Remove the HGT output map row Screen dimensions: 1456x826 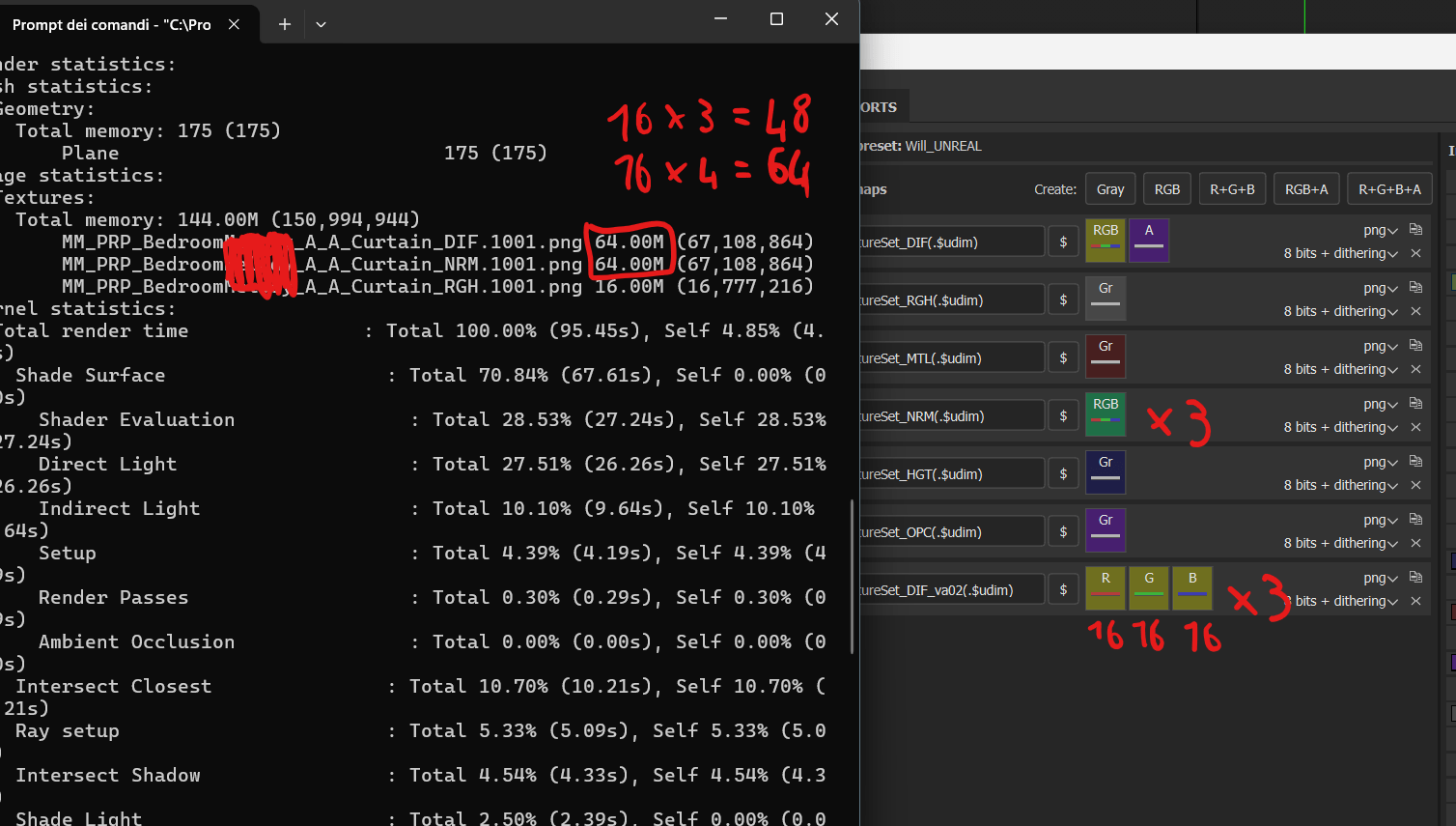click(1415, 485)
